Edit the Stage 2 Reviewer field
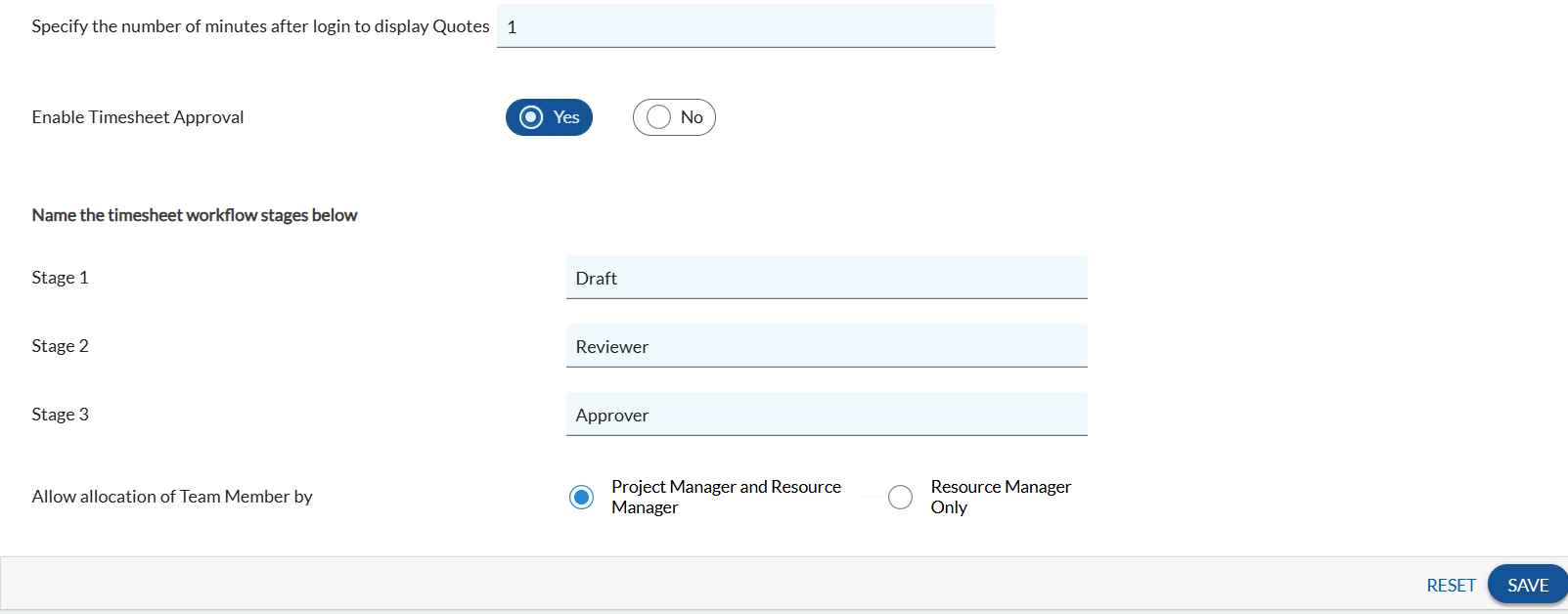Screen dimensions: 1568x614 [x=827, y=346]
